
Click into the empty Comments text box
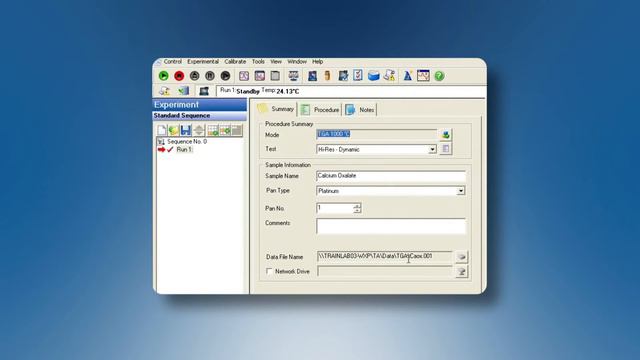pos(391,226)
